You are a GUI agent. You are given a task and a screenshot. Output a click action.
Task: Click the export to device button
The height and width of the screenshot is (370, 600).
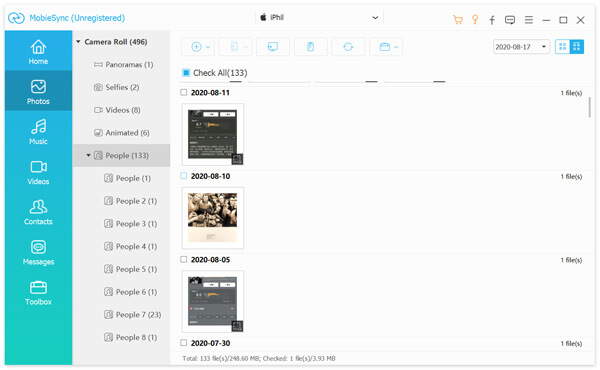tap(235, 47)
